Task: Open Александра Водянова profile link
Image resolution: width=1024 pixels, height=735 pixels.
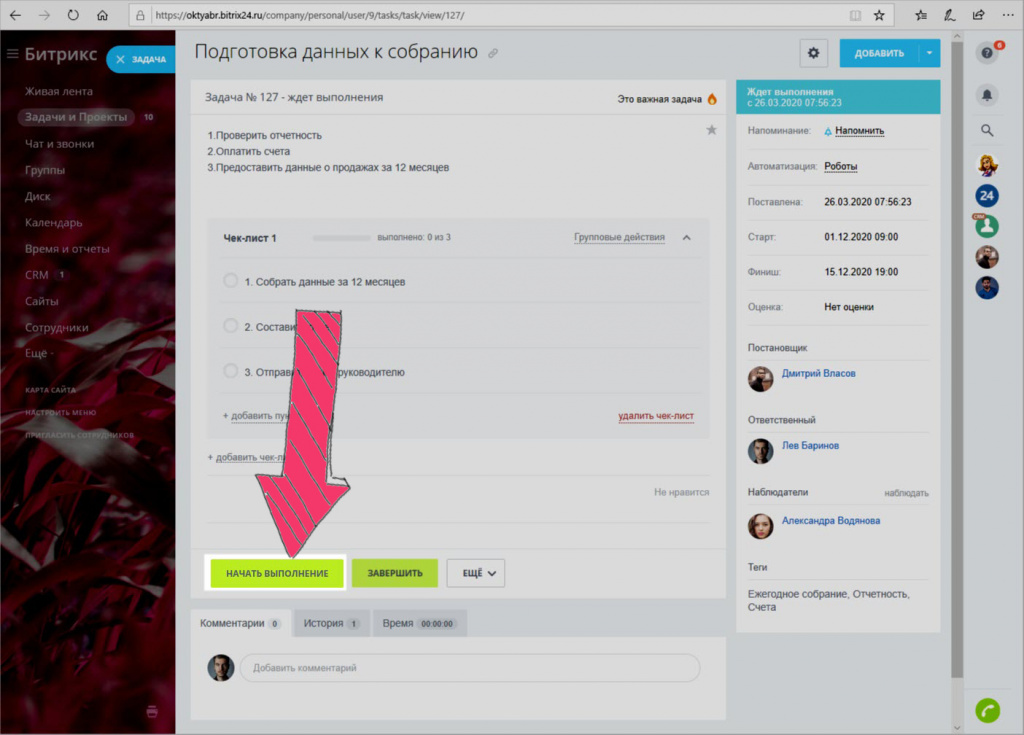Action: (x=831, y=521)
